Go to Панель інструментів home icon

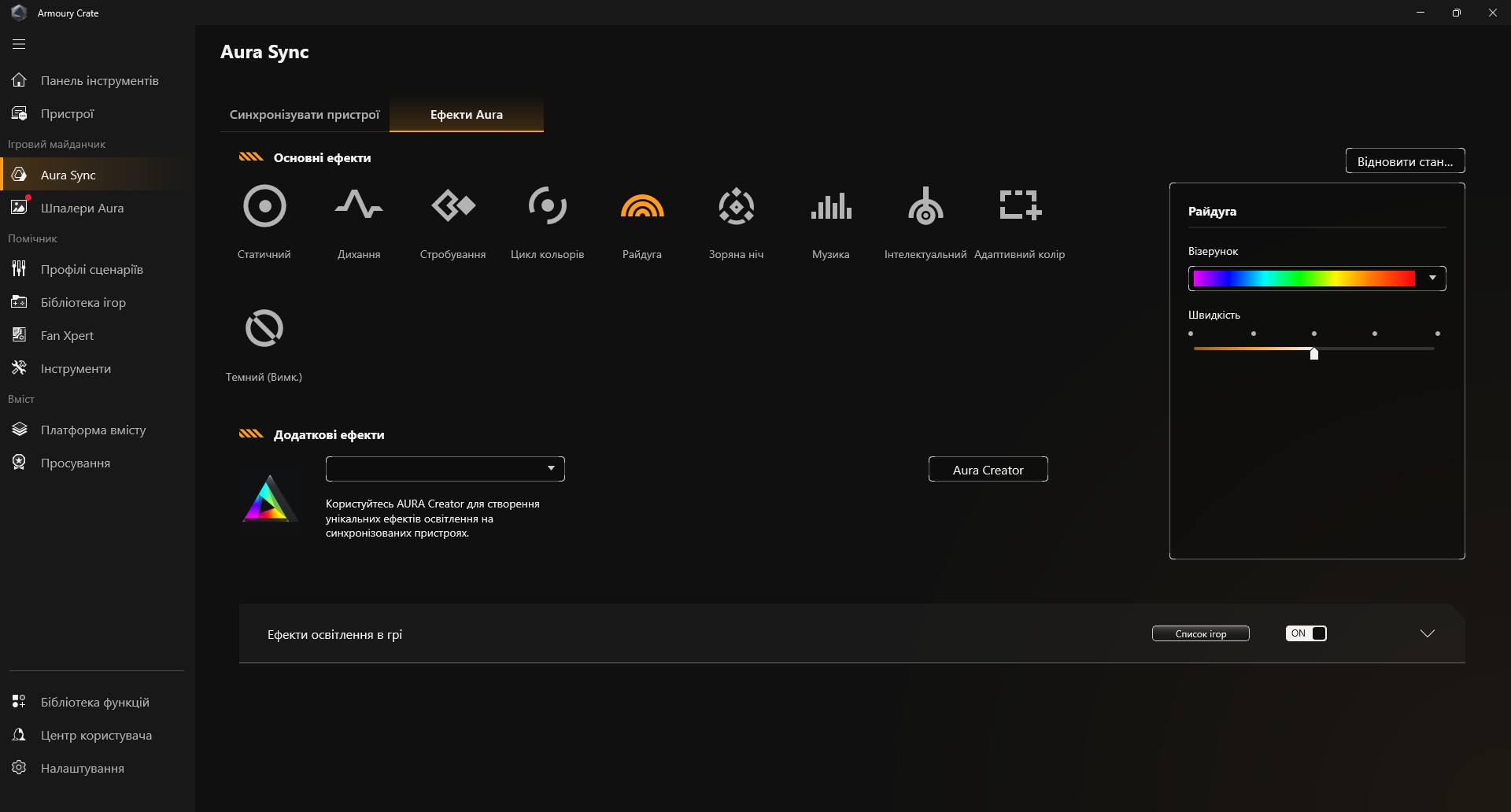click(19, 80)
